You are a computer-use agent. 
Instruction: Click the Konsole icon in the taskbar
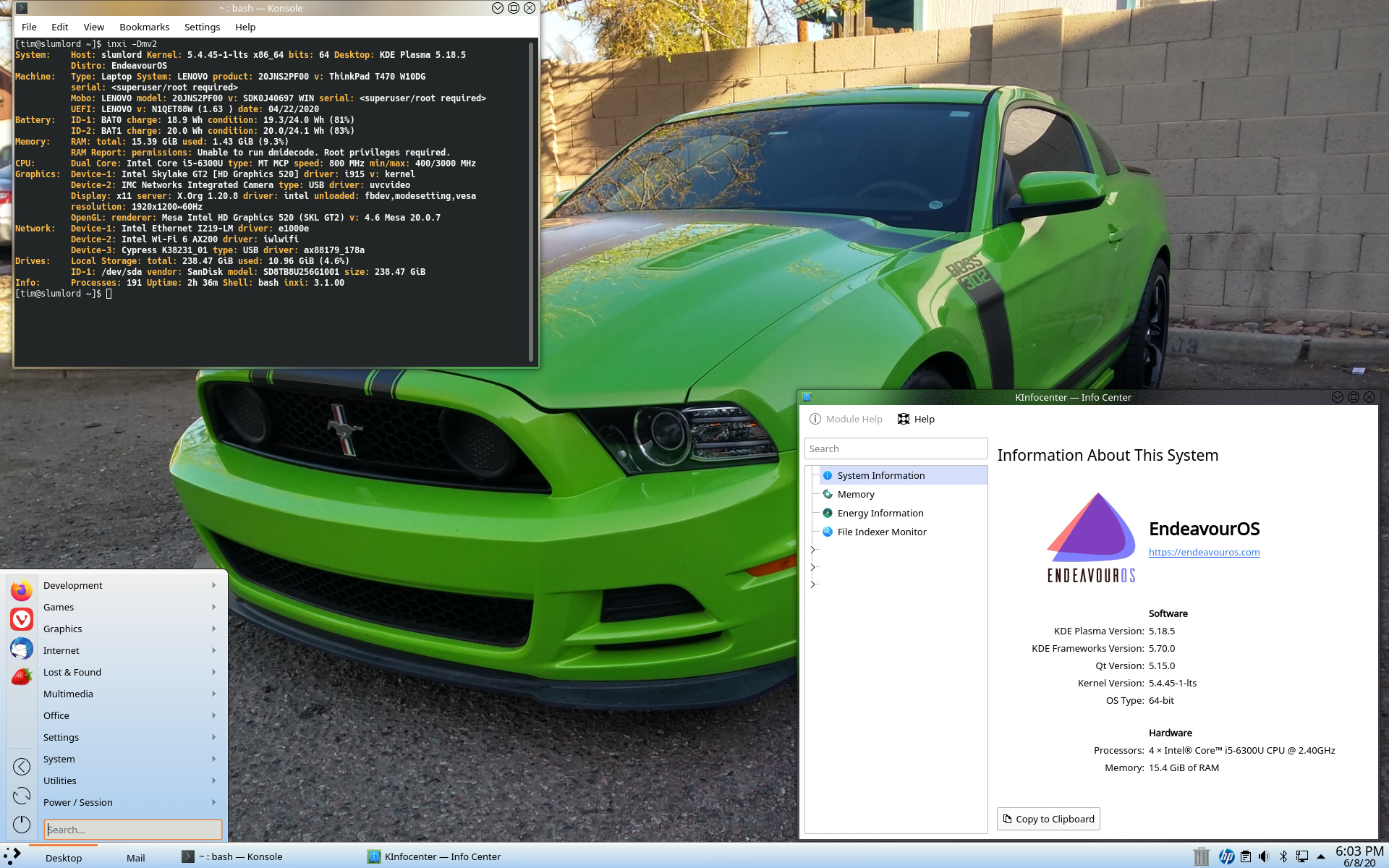[188, 856]
